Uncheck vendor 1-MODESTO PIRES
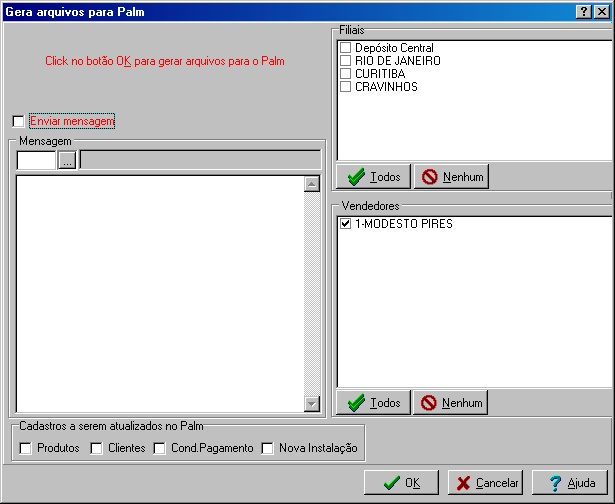Viewport: 615px width, 504px height. pyautogui.click(x=345, y=224)
